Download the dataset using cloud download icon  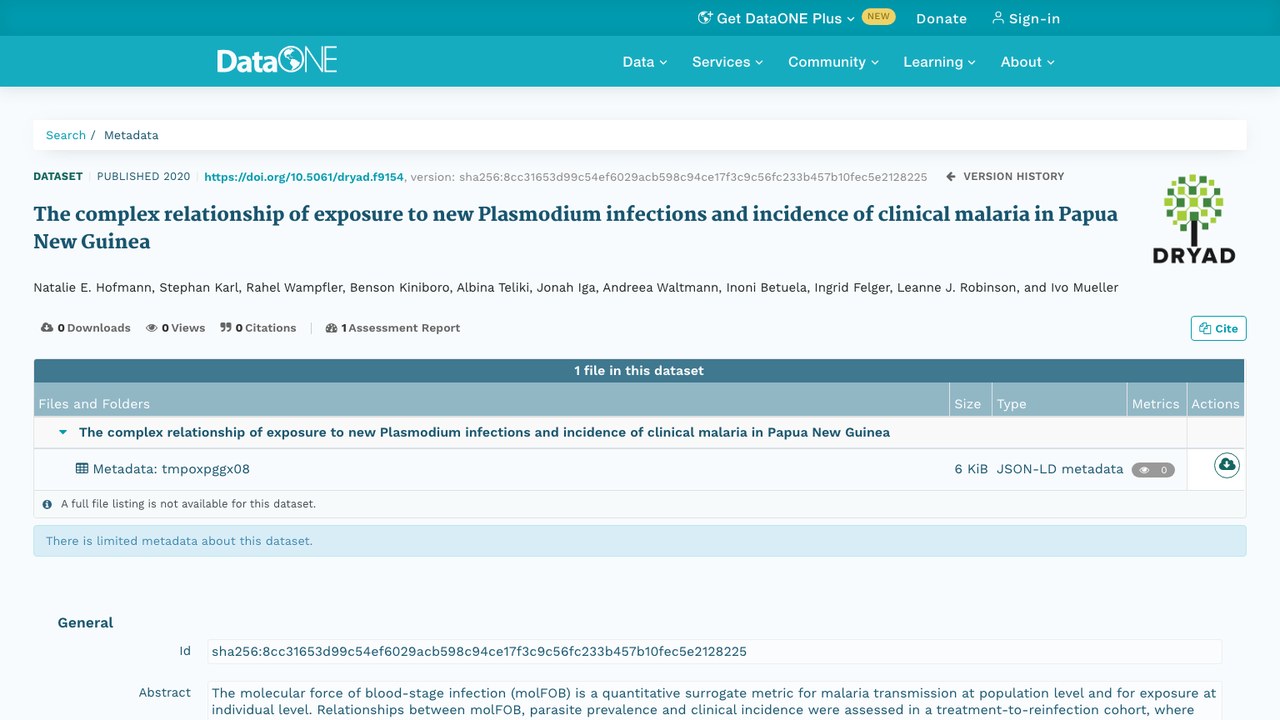[x=1227, y=465]
